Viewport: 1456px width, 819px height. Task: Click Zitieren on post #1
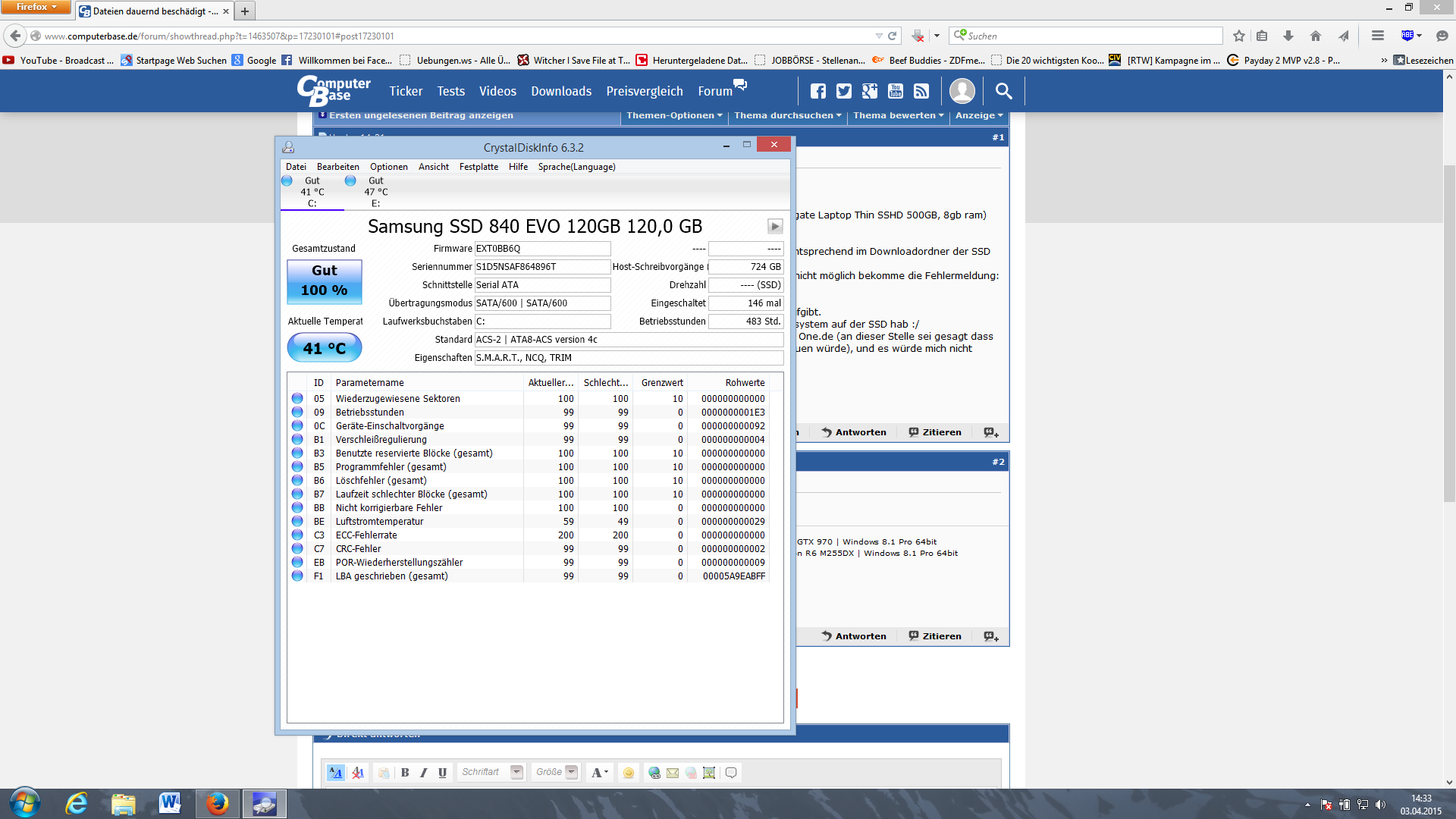(x=935, y=432)
